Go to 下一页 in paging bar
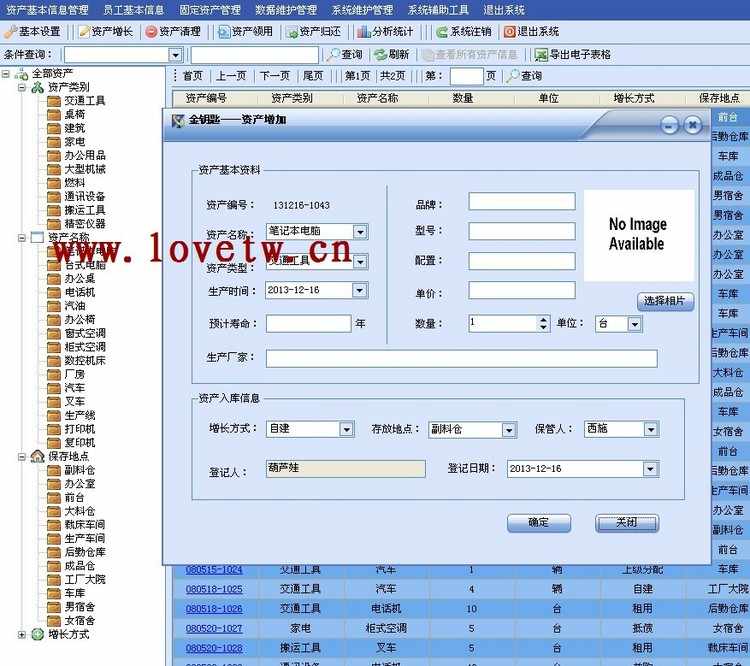The image size is (750, 666). pos(275,76)
